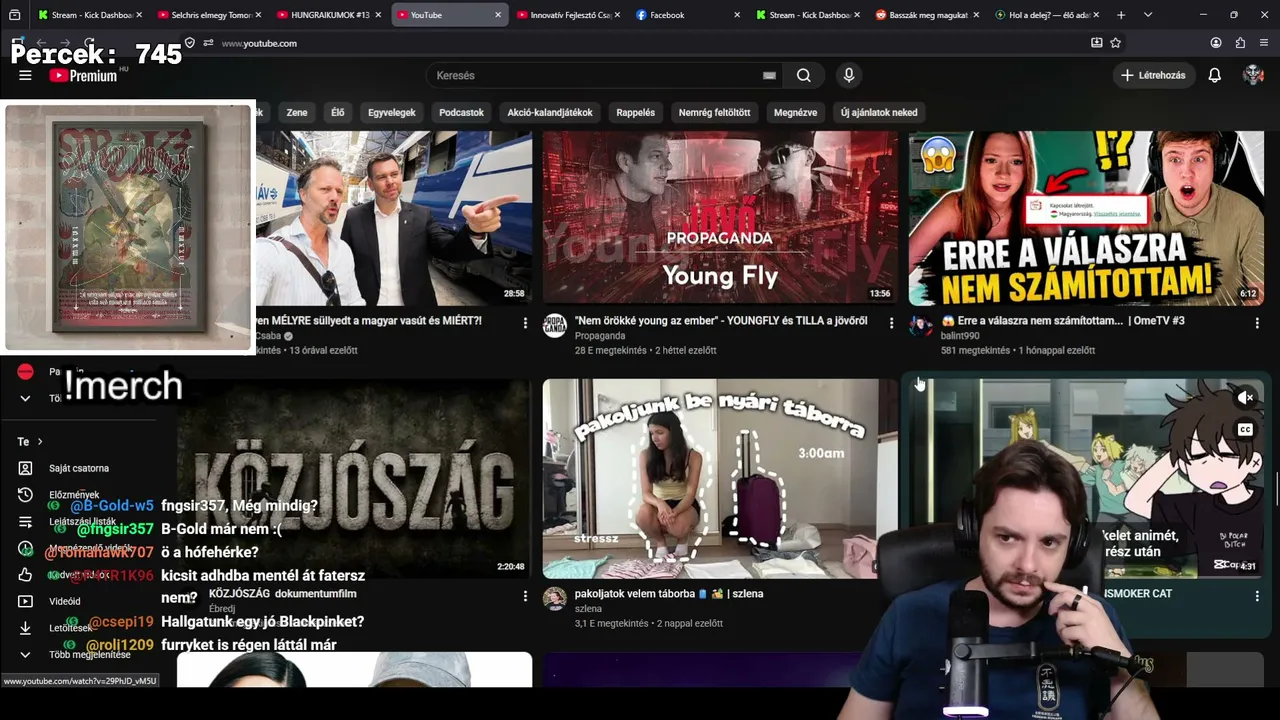This screenshot has width=1280, height=720.
Task: Click the Létrehozás create button
Action: [x=1155, y=75]
